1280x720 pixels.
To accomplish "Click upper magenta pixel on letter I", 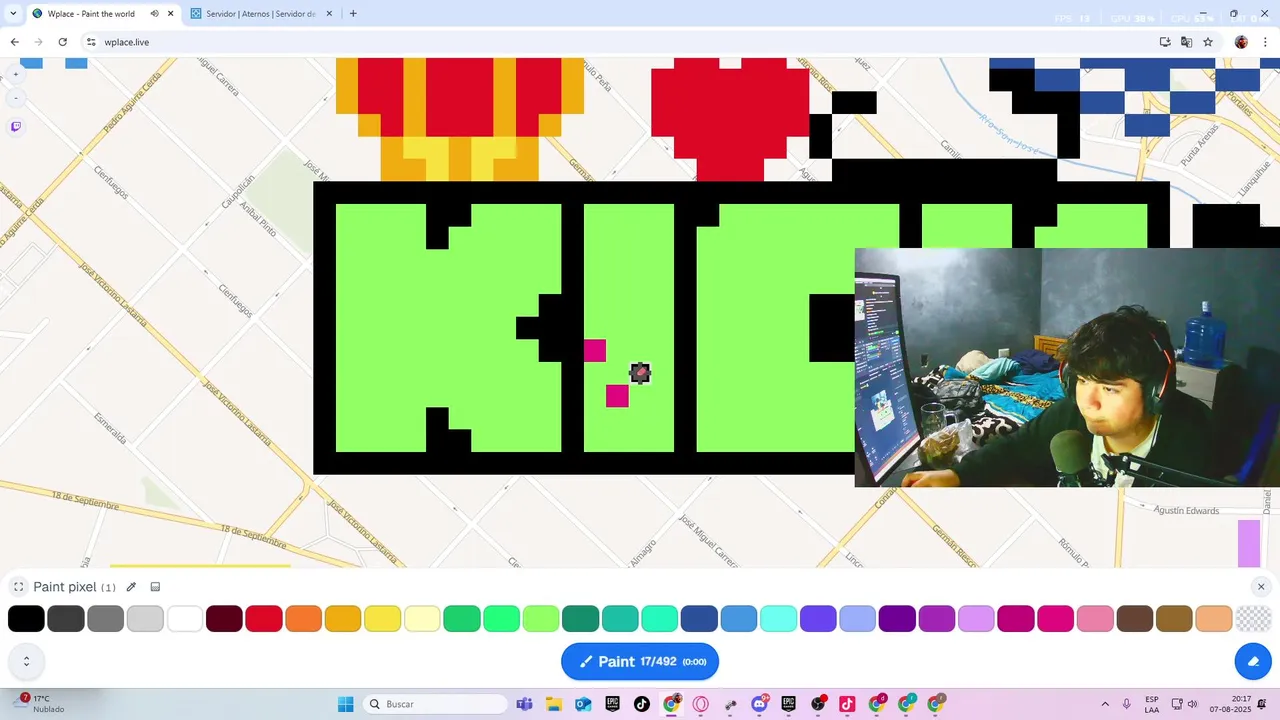I will point(595,350).
